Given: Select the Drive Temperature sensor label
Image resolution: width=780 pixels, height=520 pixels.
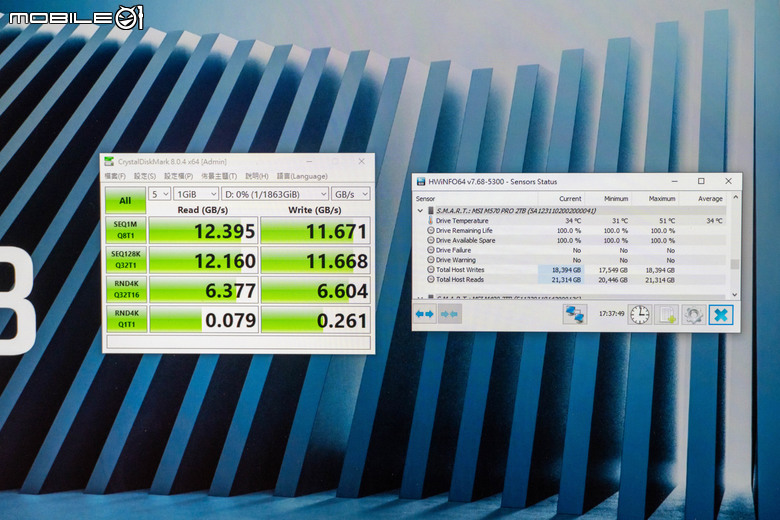Looking at the screenshot, I should tap(462, 220).
